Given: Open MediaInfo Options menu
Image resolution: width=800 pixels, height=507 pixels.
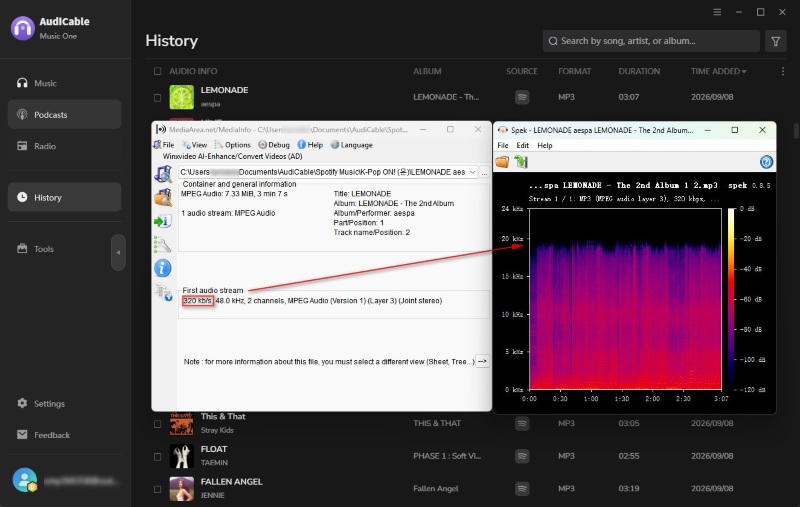Looking at the screenshot, I should click(233, 145).
